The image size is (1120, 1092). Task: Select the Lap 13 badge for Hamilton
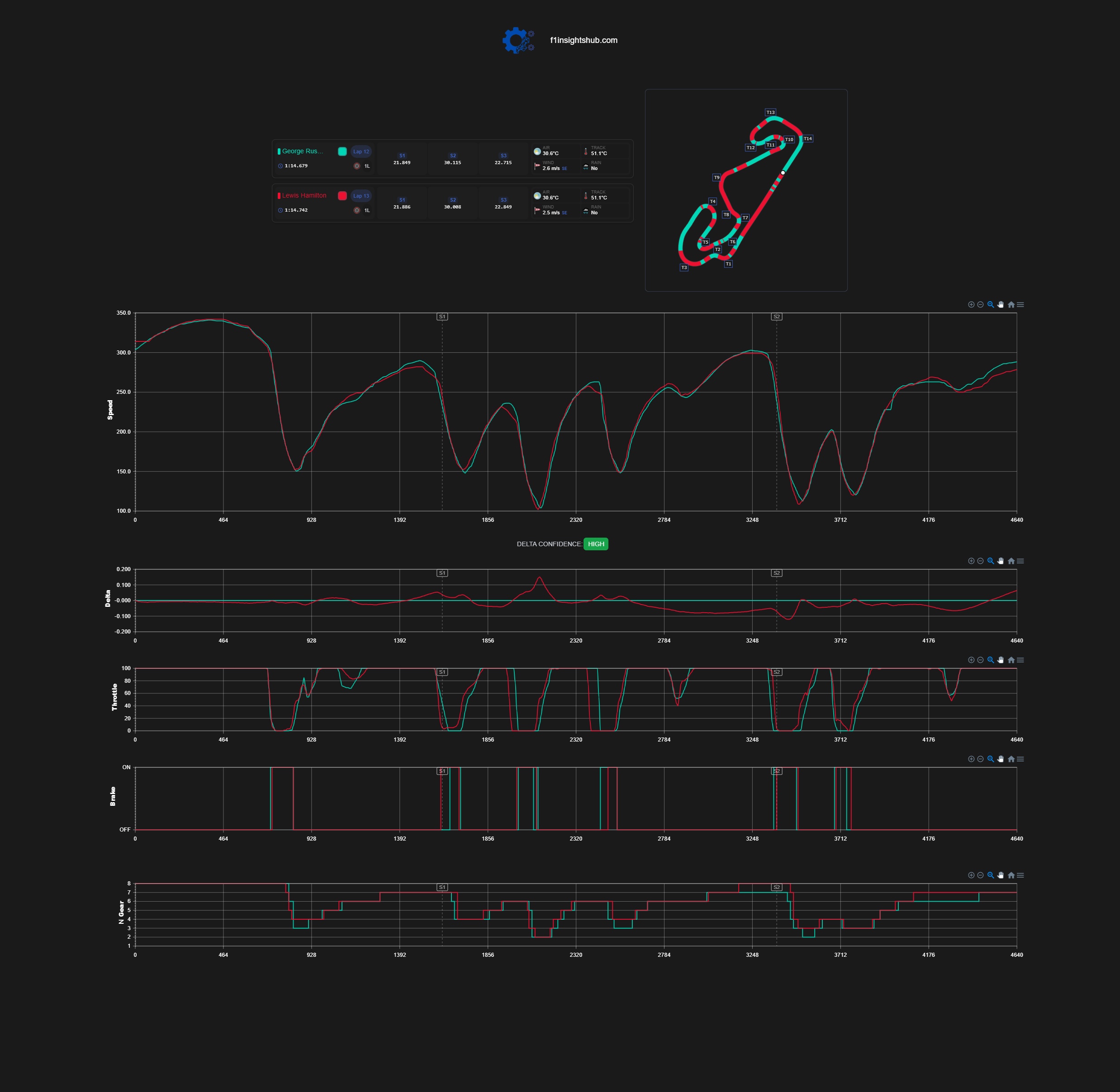361,196
